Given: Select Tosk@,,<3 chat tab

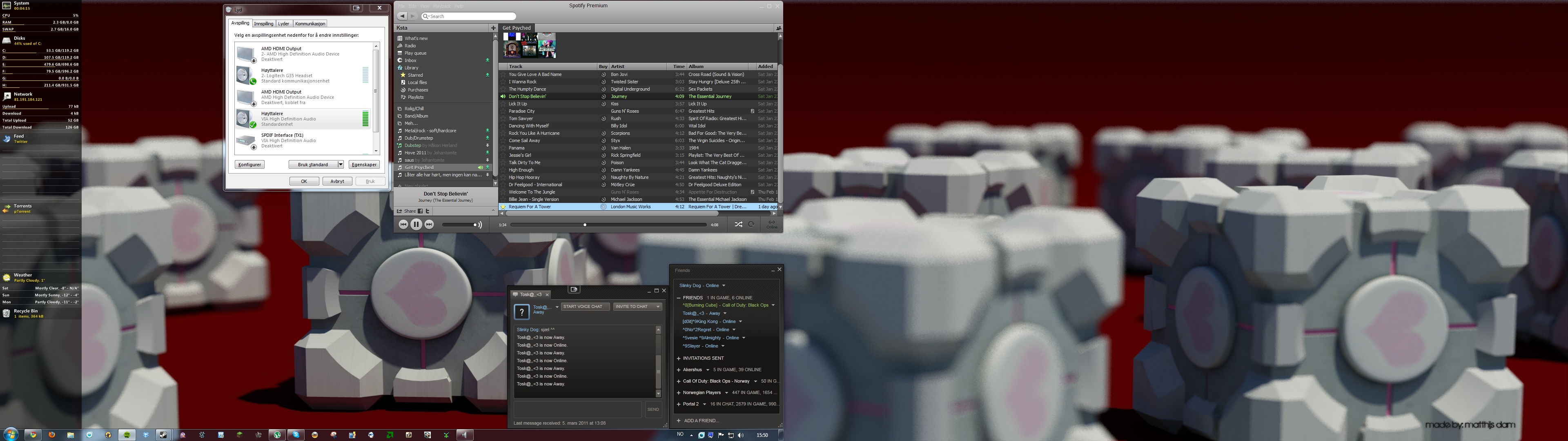Looking at the screenshot, I should (x=531, y=294).
